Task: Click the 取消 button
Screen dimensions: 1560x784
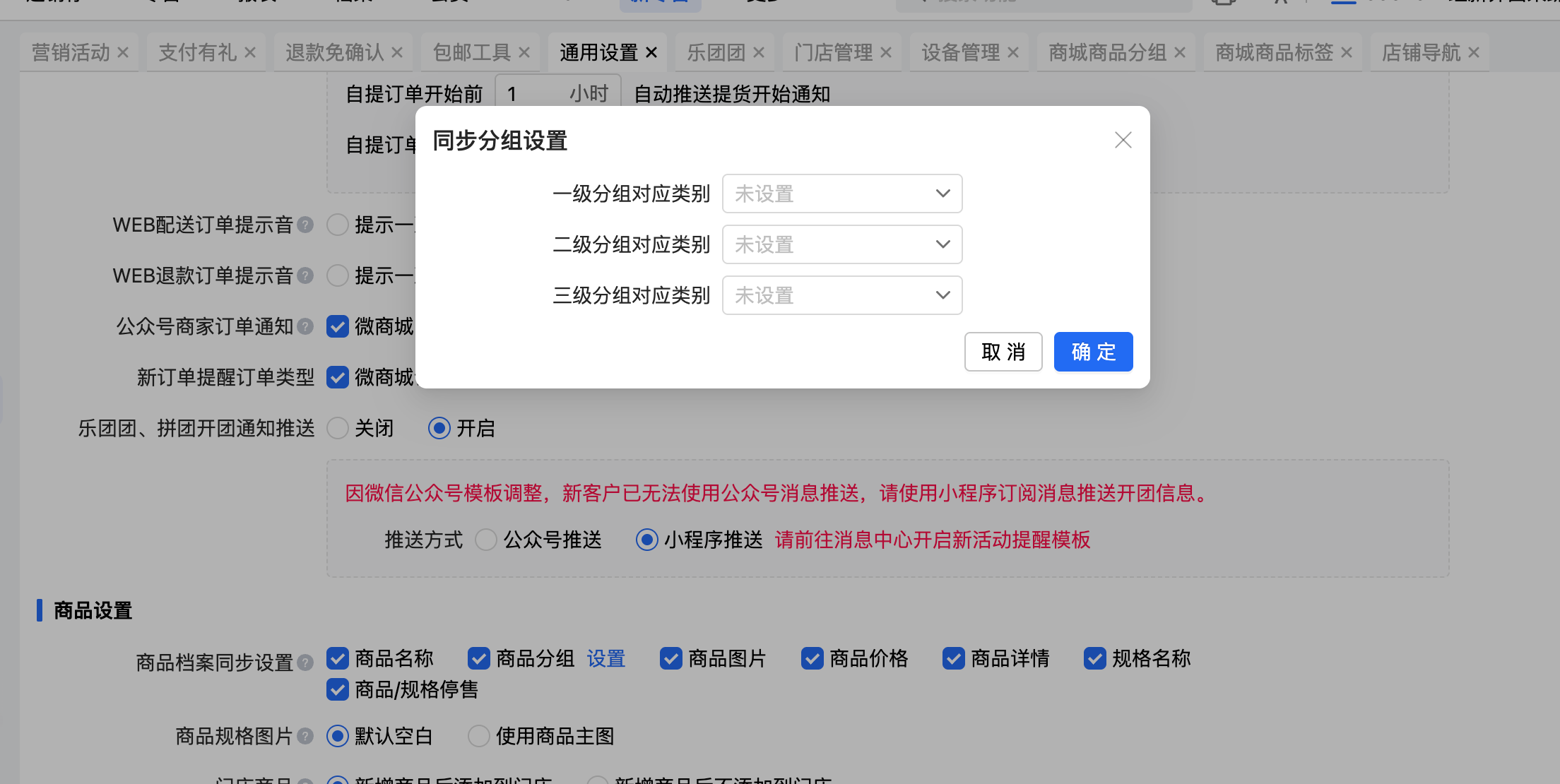Action: coord(1003,352)
